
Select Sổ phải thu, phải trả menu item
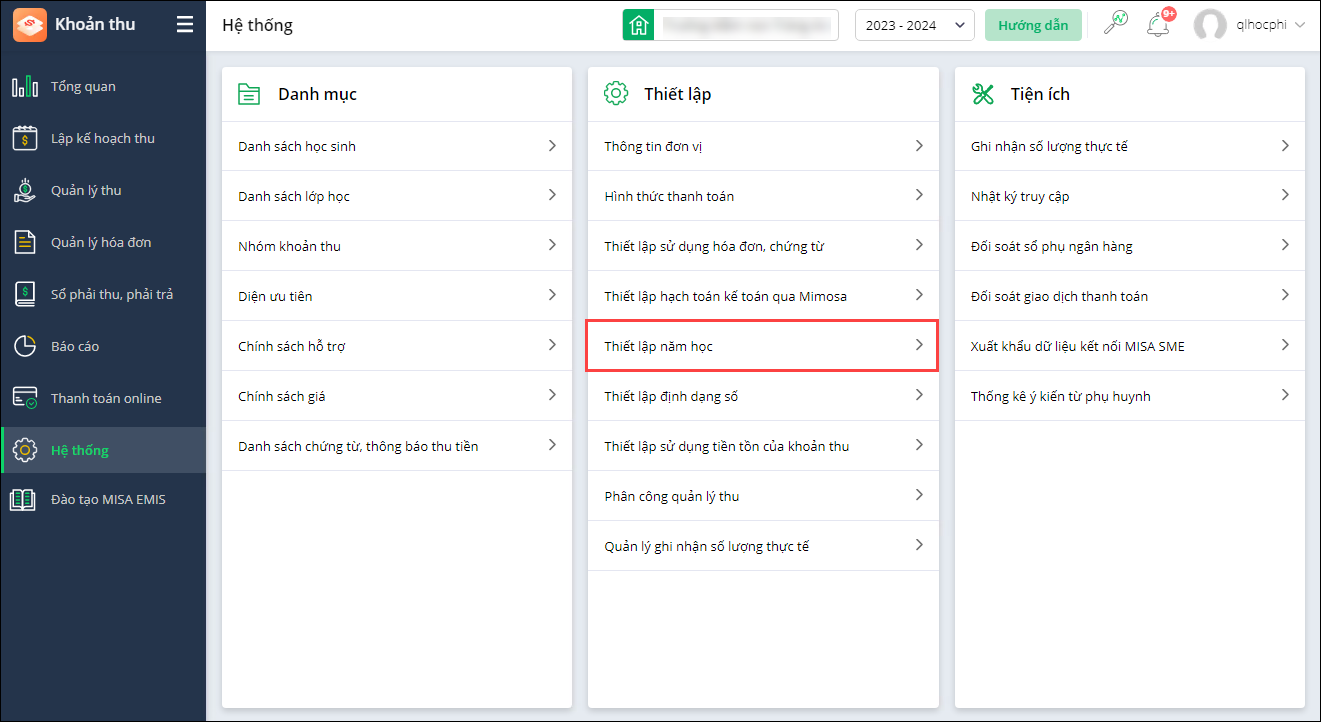click(112, 295)
